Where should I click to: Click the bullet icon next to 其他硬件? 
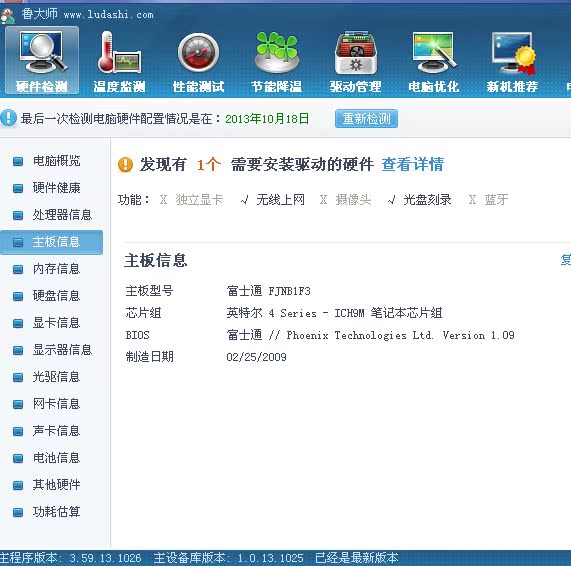[x=18, y=485]
